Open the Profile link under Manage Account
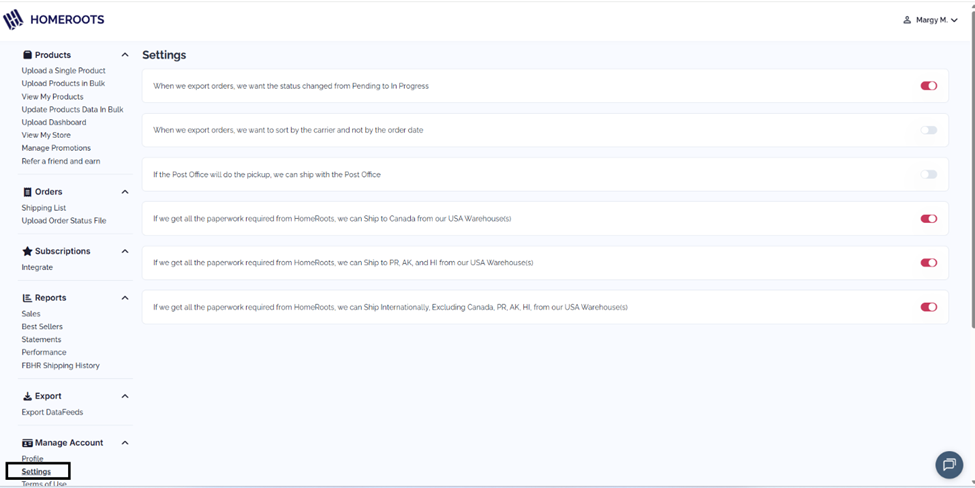This screenshot has height=488, width=975. (32, 459)
